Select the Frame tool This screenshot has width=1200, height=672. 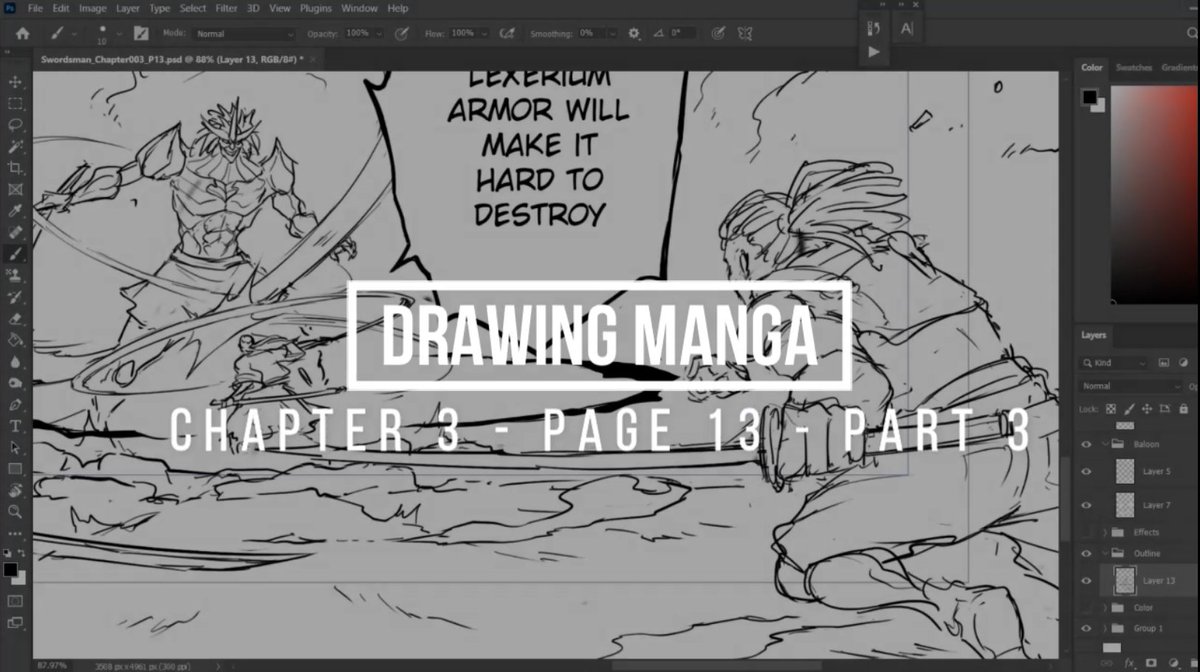tap(15, 189)
